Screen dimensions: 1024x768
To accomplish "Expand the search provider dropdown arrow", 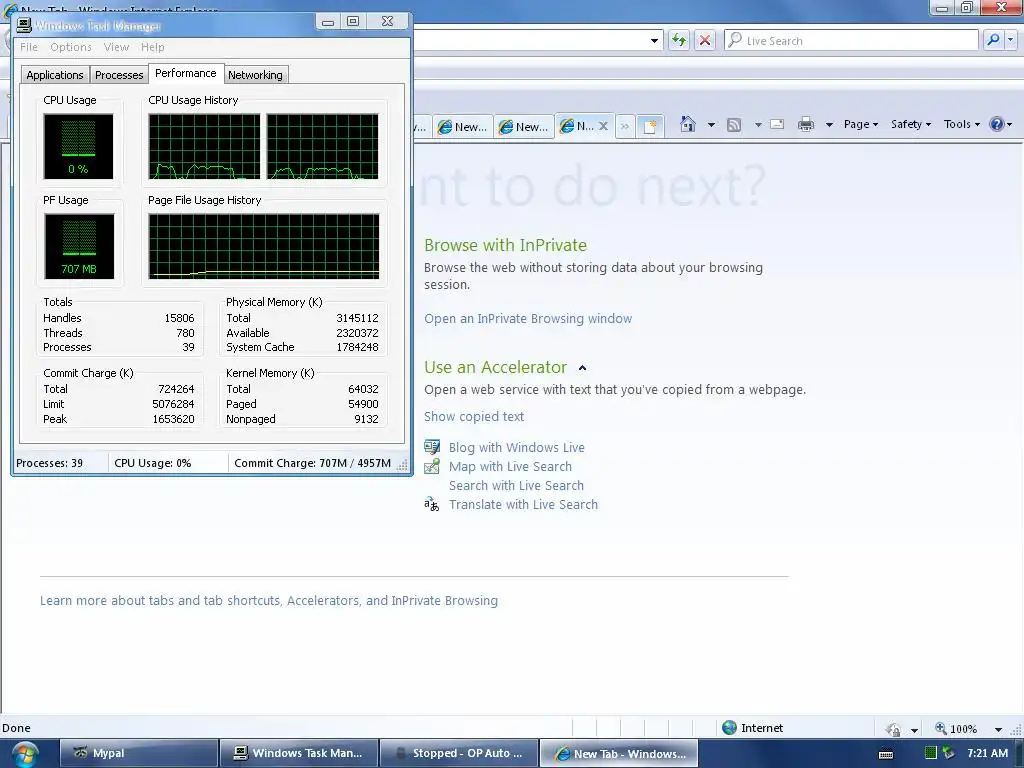I will 1011,40.
